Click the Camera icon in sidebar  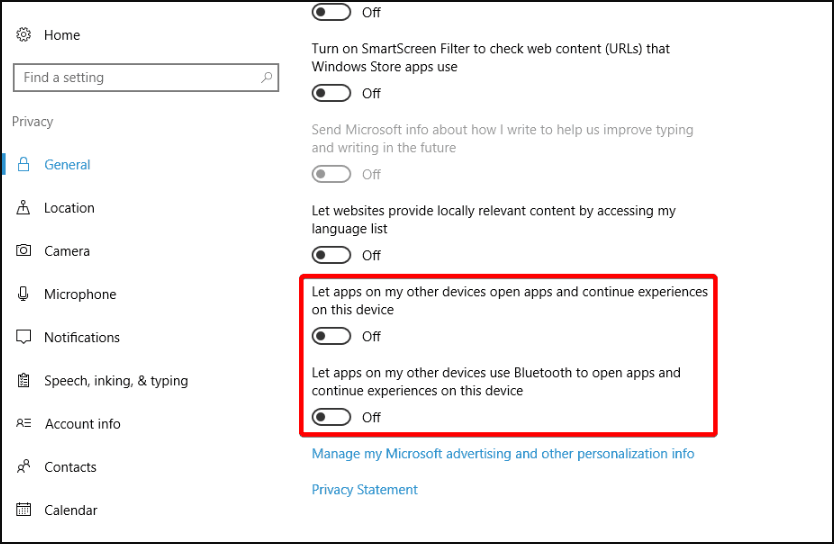tap(24, 251)
